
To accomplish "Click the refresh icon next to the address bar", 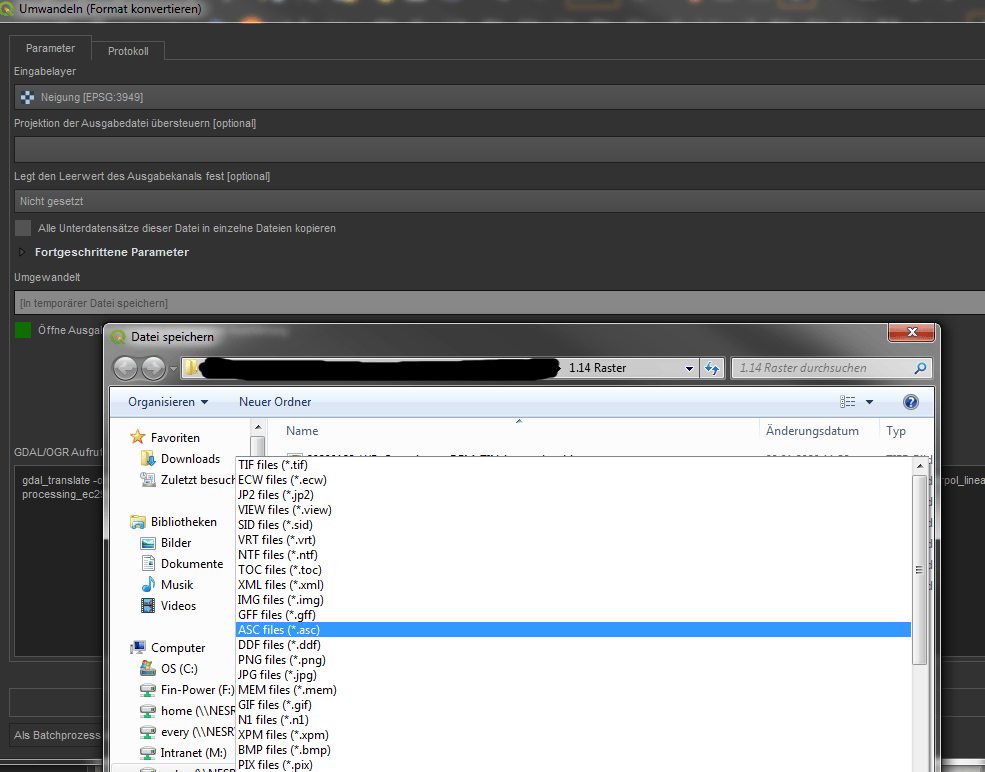I will (712, 368).
